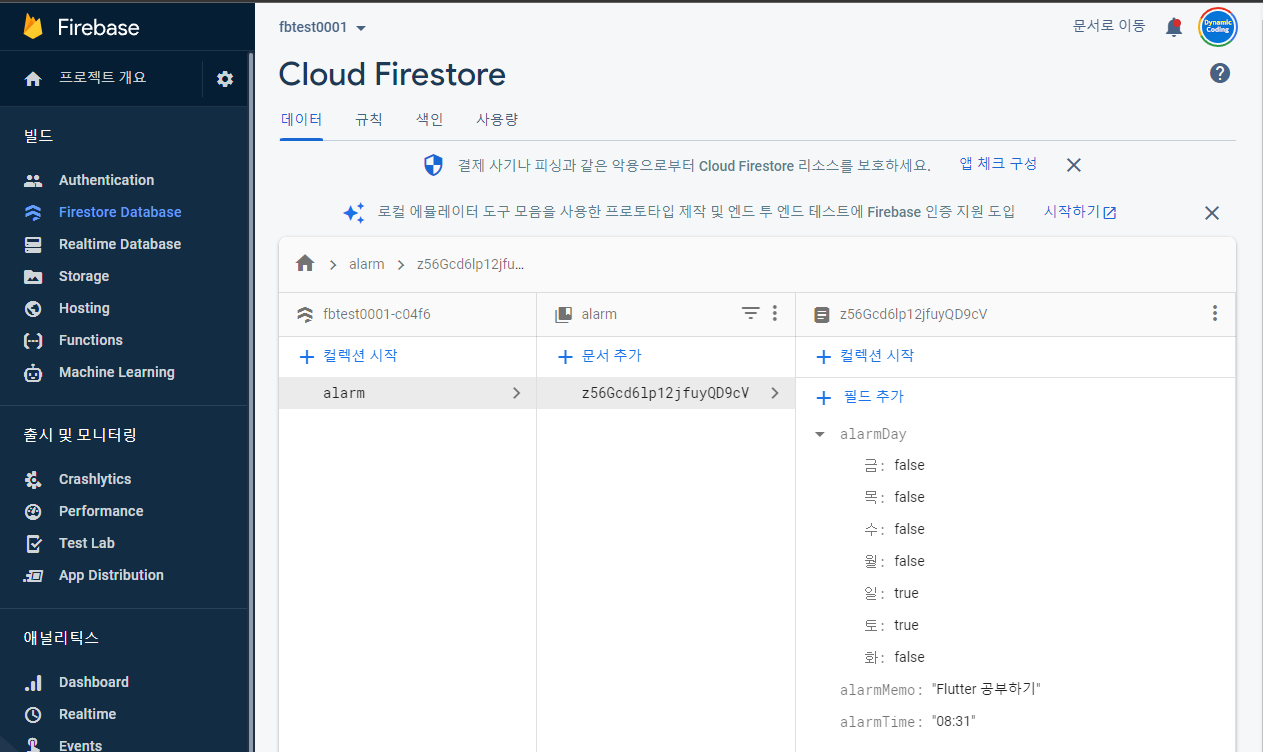Click the chevron beside the document ID row
The height and width of the screenshot is (752, 1263).
(x=775, y=393)
